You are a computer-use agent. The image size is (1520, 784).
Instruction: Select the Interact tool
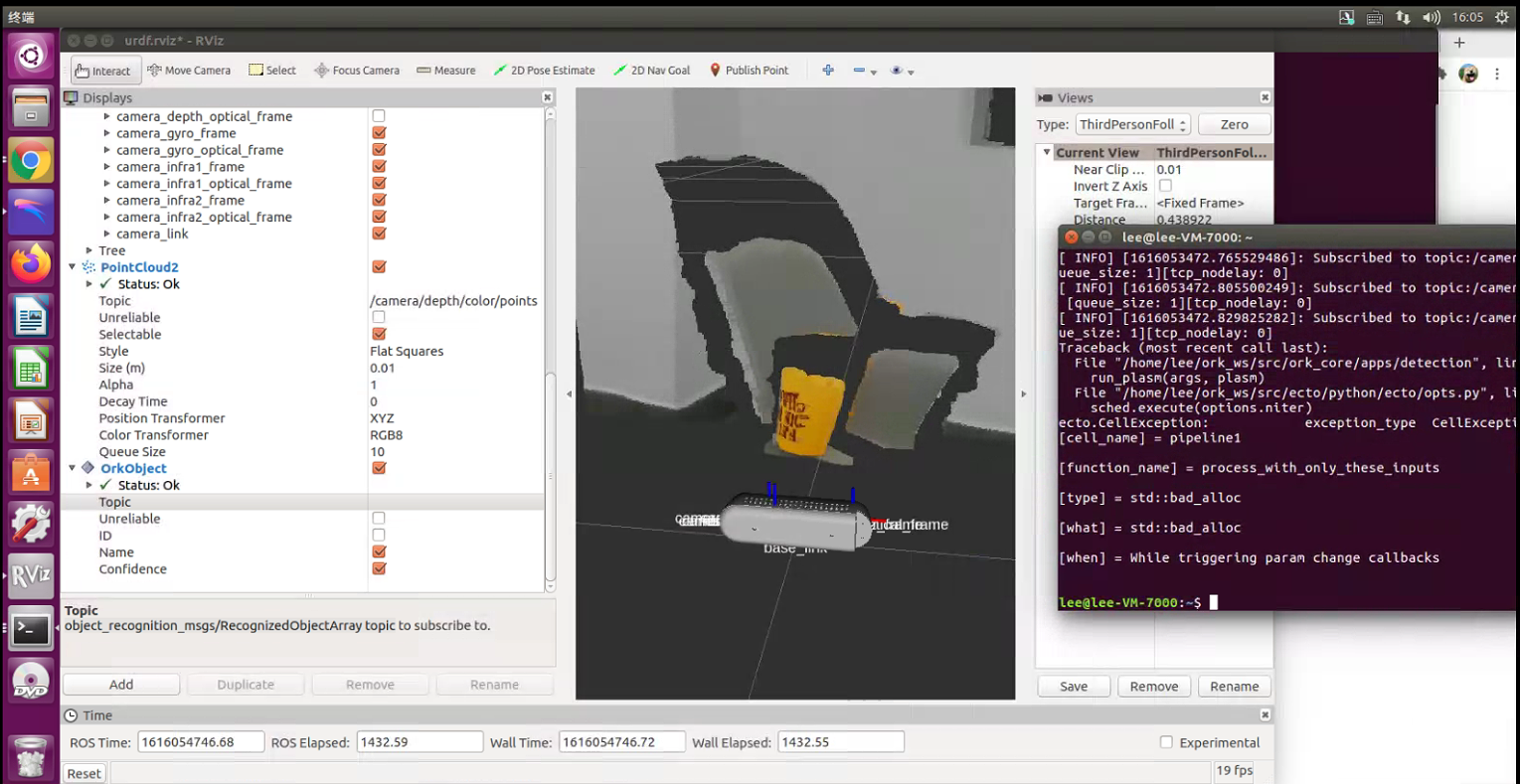point(103,71)
